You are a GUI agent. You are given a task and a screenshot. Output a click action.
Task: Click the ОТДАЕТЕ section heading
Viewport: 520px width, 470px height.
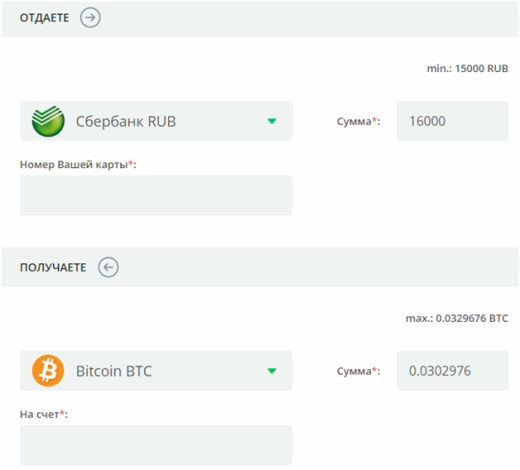[x=44, y=18]
